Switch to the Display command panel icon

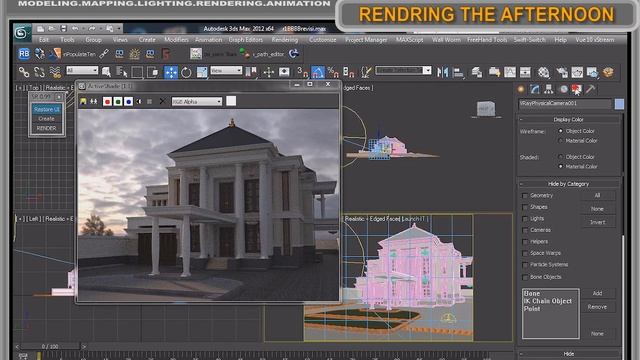pyautogui.click(x=577, y=89)
